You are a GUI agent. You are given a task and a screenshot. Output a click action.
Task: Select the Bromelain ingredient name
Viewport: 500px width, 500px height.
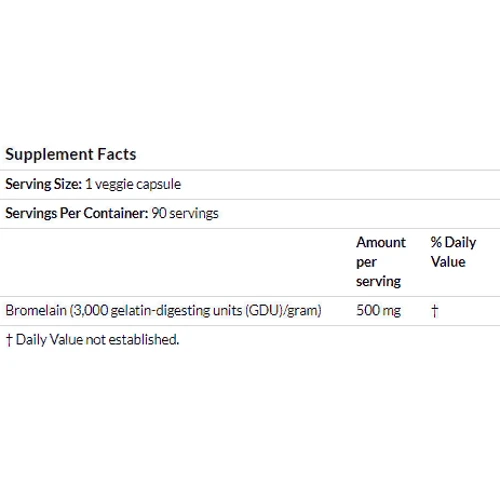point(36,310)
